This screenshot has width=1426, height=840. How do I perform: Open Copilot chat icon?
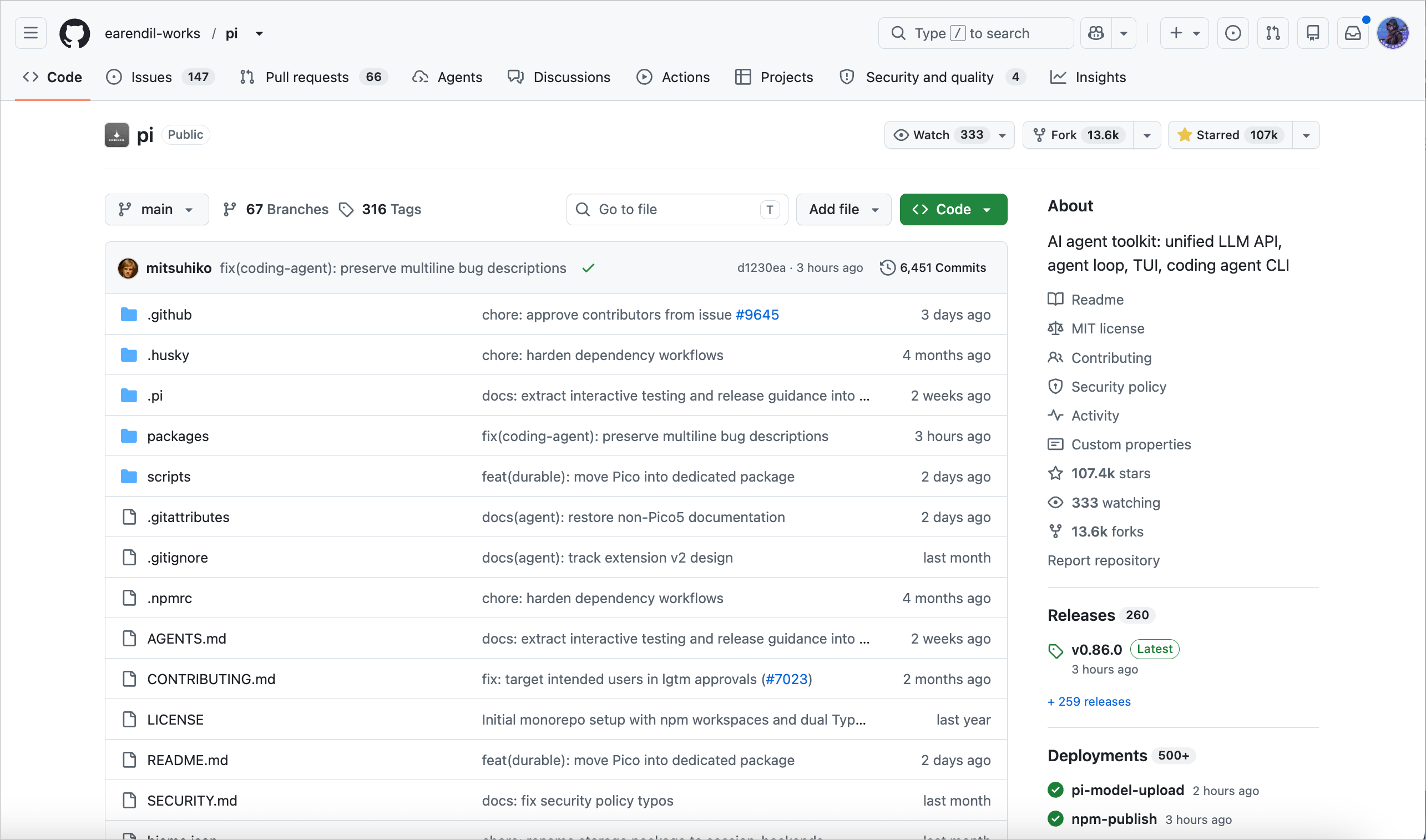coord(1096,33)
